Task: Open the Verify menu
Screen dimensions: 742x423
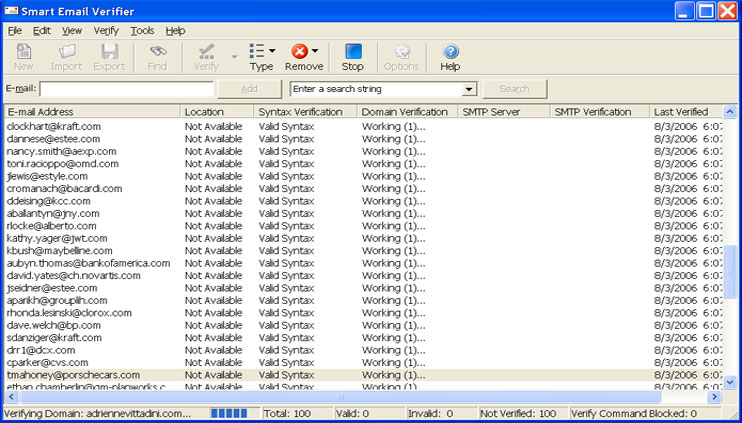Action: click(x=106, y=31)
